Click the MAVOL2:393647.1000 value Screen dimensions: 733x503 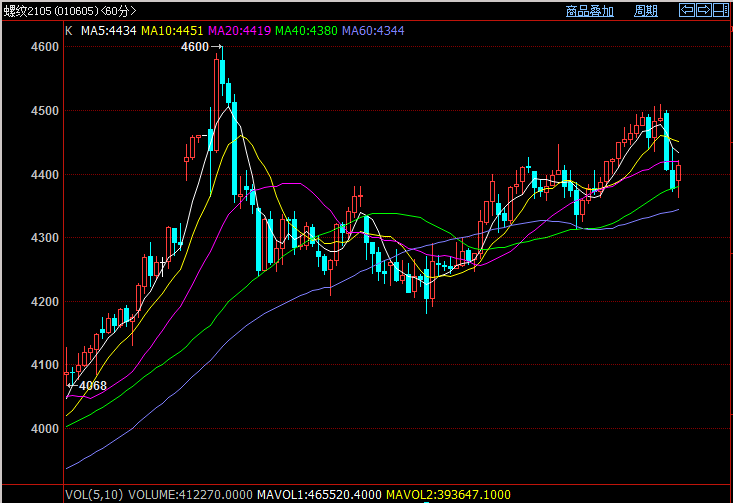448,495
